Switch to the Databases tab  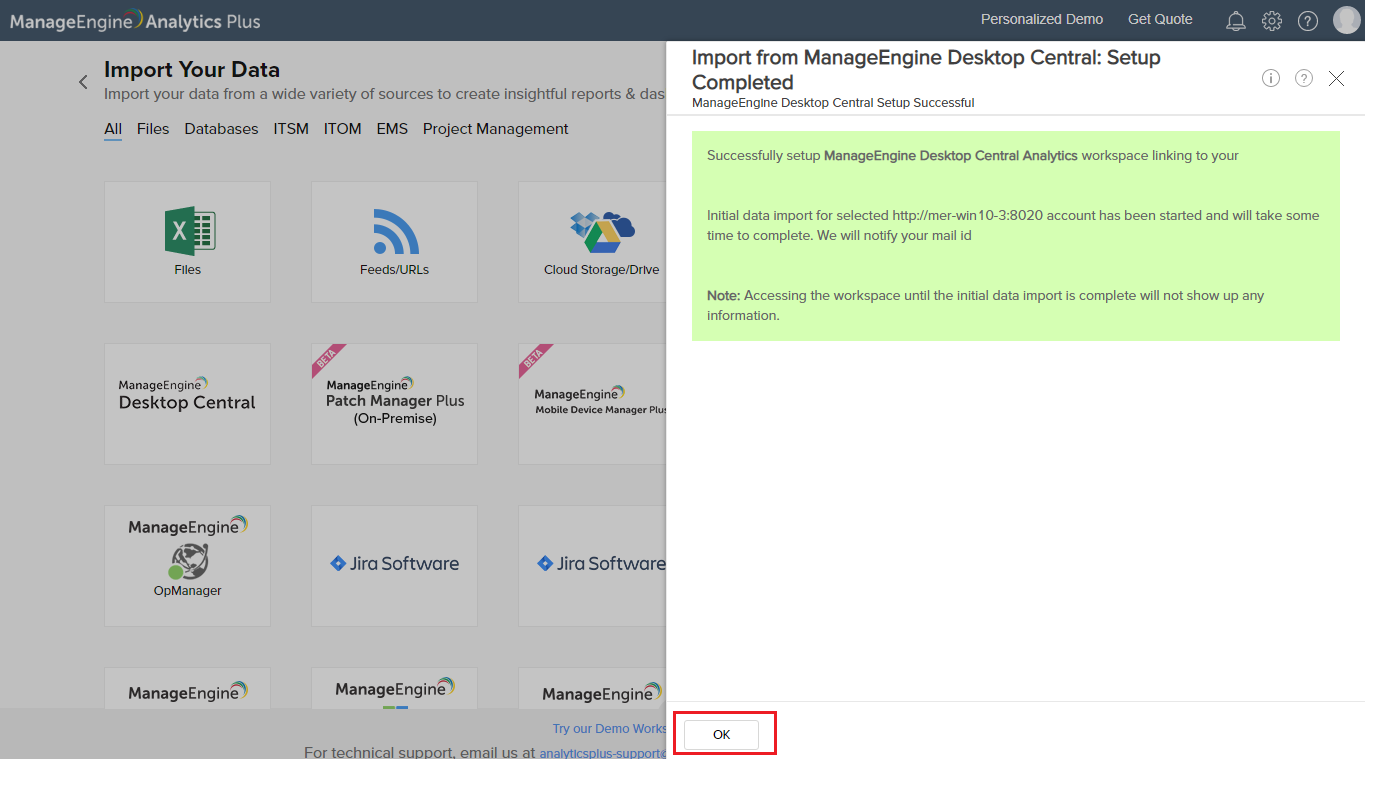[x=221, y=129]
